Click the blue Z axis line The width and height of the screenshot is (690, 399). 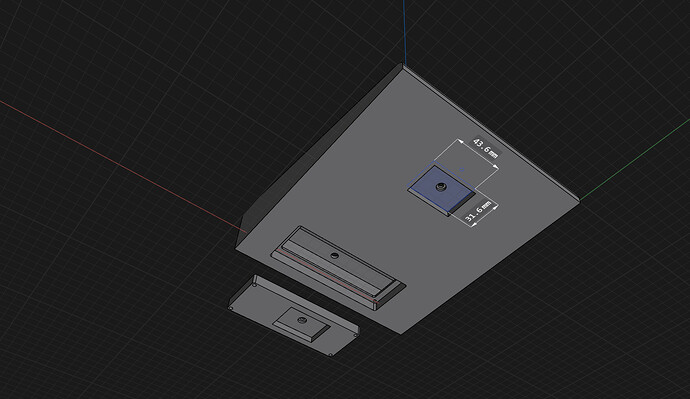[404, 32]
